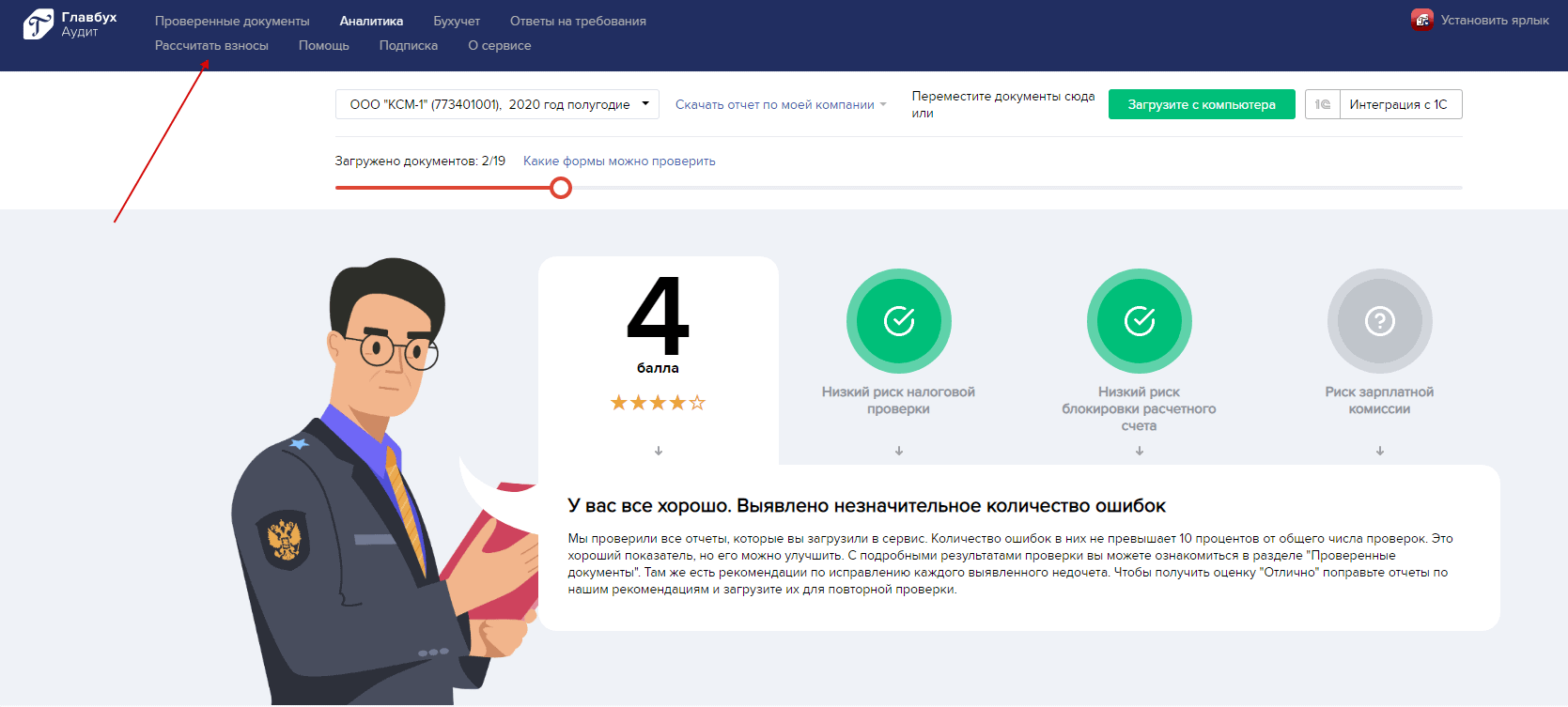This screenshot has height=707, width=1568.
Task: Click the green tax audit risk checkmark icon
Action: coord(898,321)
